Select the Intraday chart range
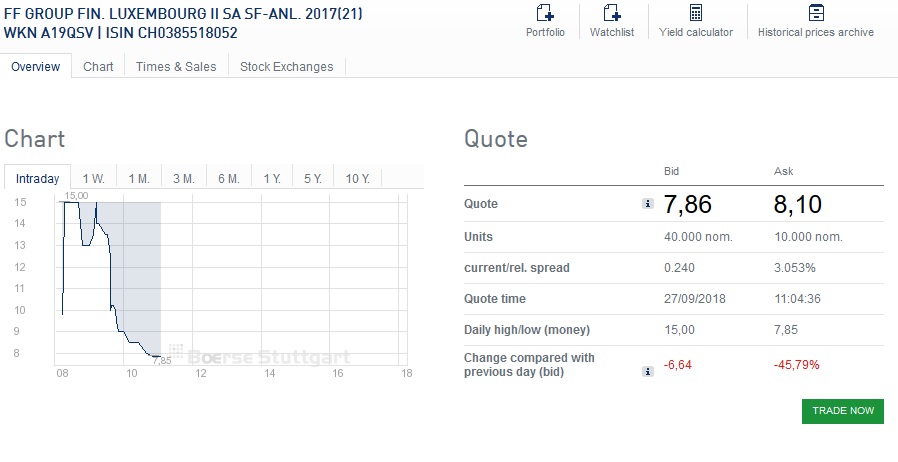898x462 pixels. click(37, 178)
